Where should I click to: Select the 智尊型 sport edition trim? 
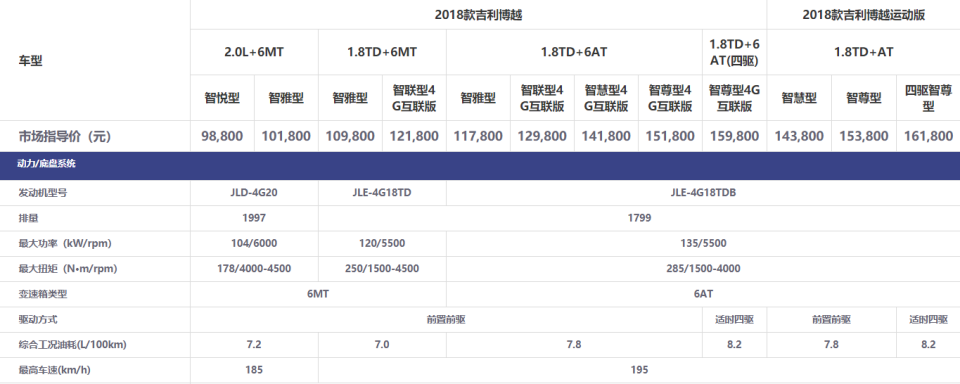point(863,98)
